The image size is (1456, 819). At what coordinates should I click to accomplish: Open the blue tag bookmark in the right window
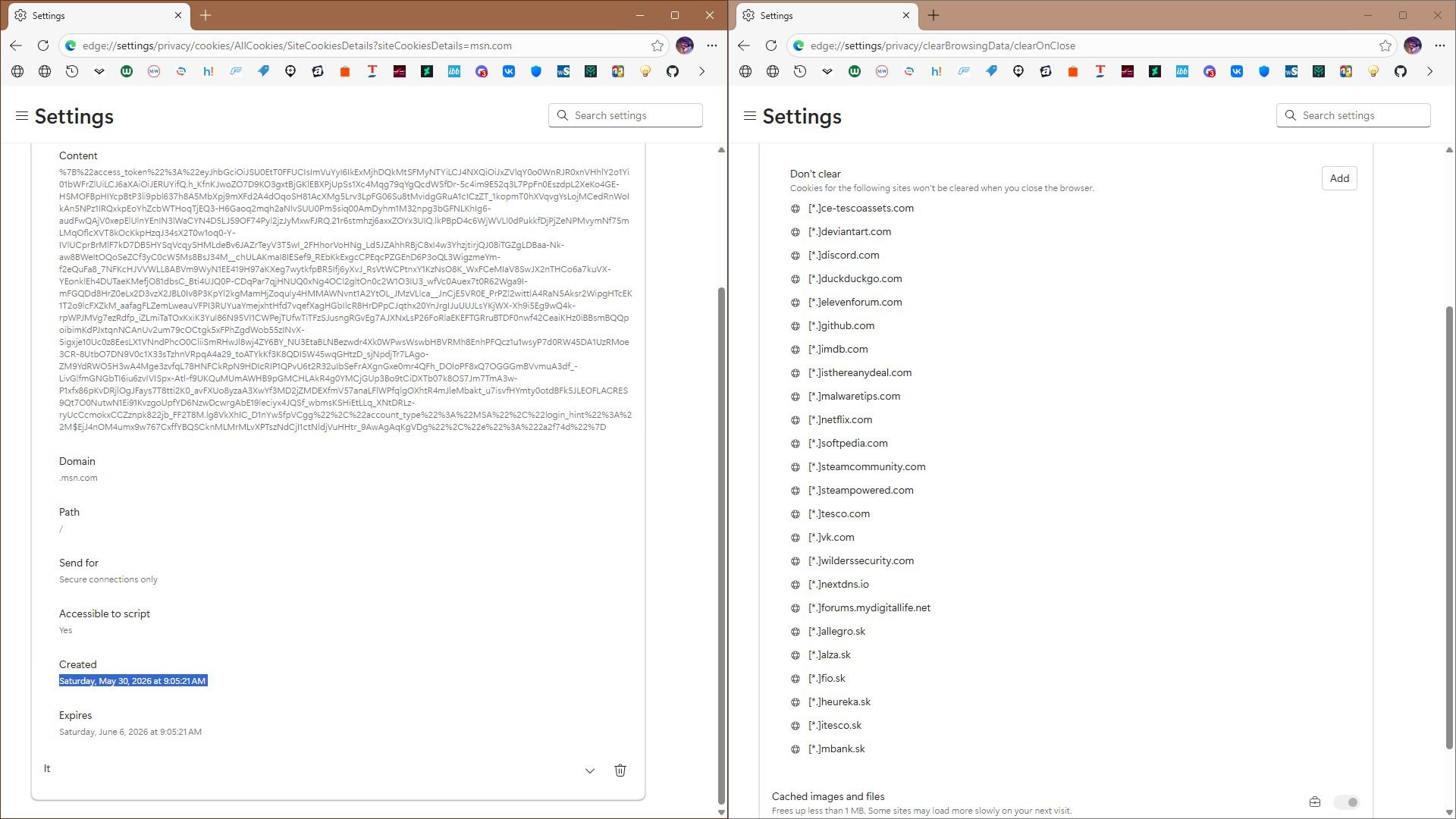tap(991, 71)
